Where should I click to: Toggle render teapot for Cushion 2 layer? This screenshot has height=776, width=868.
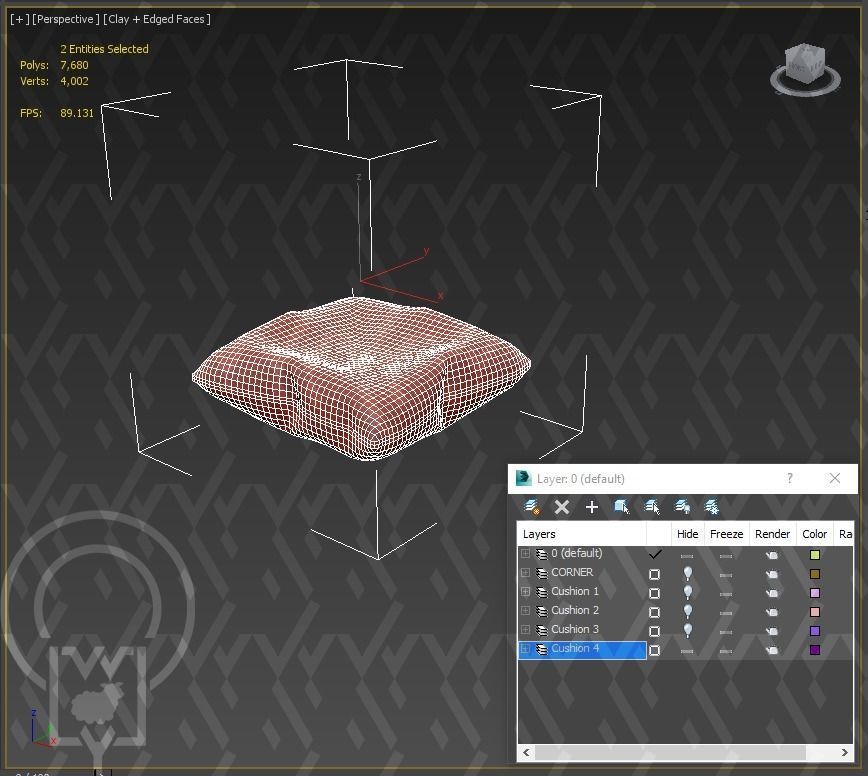pos(772,612)
